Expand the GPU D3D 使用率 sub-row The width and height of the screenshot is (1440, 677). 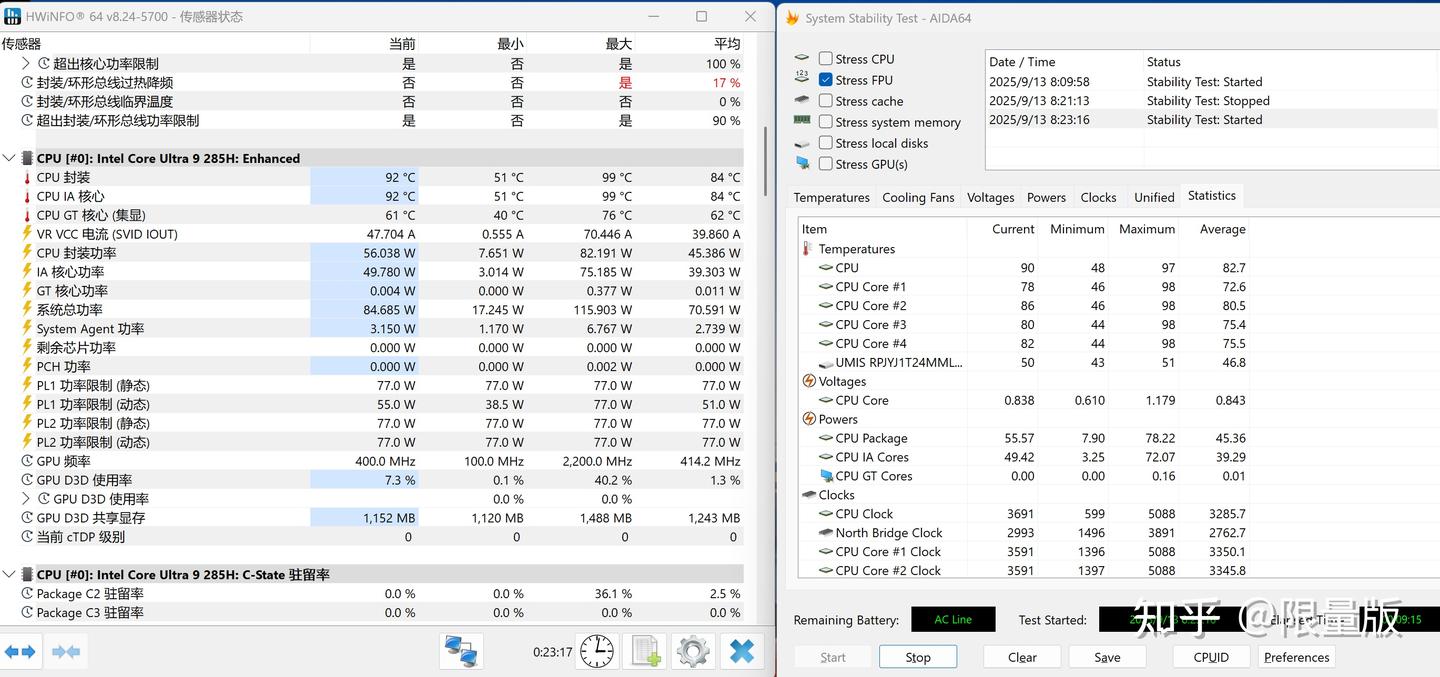tap(26, 498)
